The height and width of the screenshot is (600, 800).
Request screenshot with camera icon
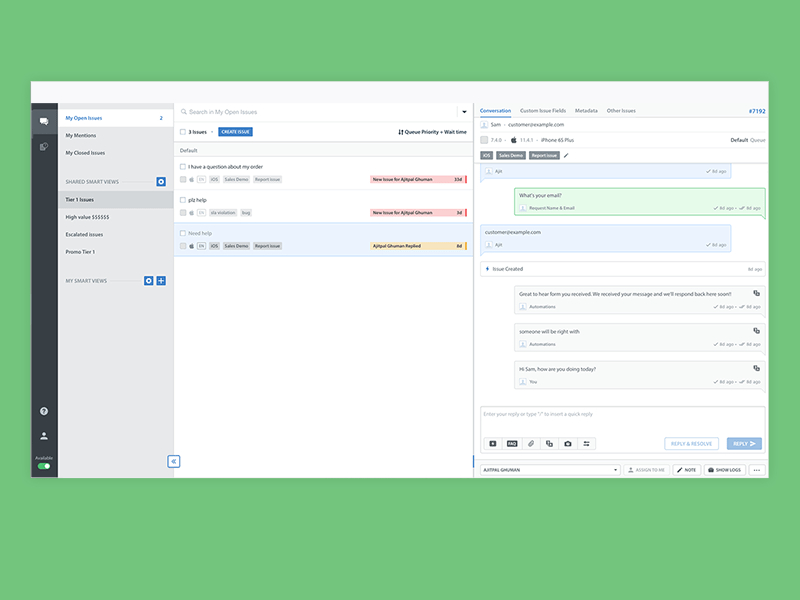click(568, 443)
